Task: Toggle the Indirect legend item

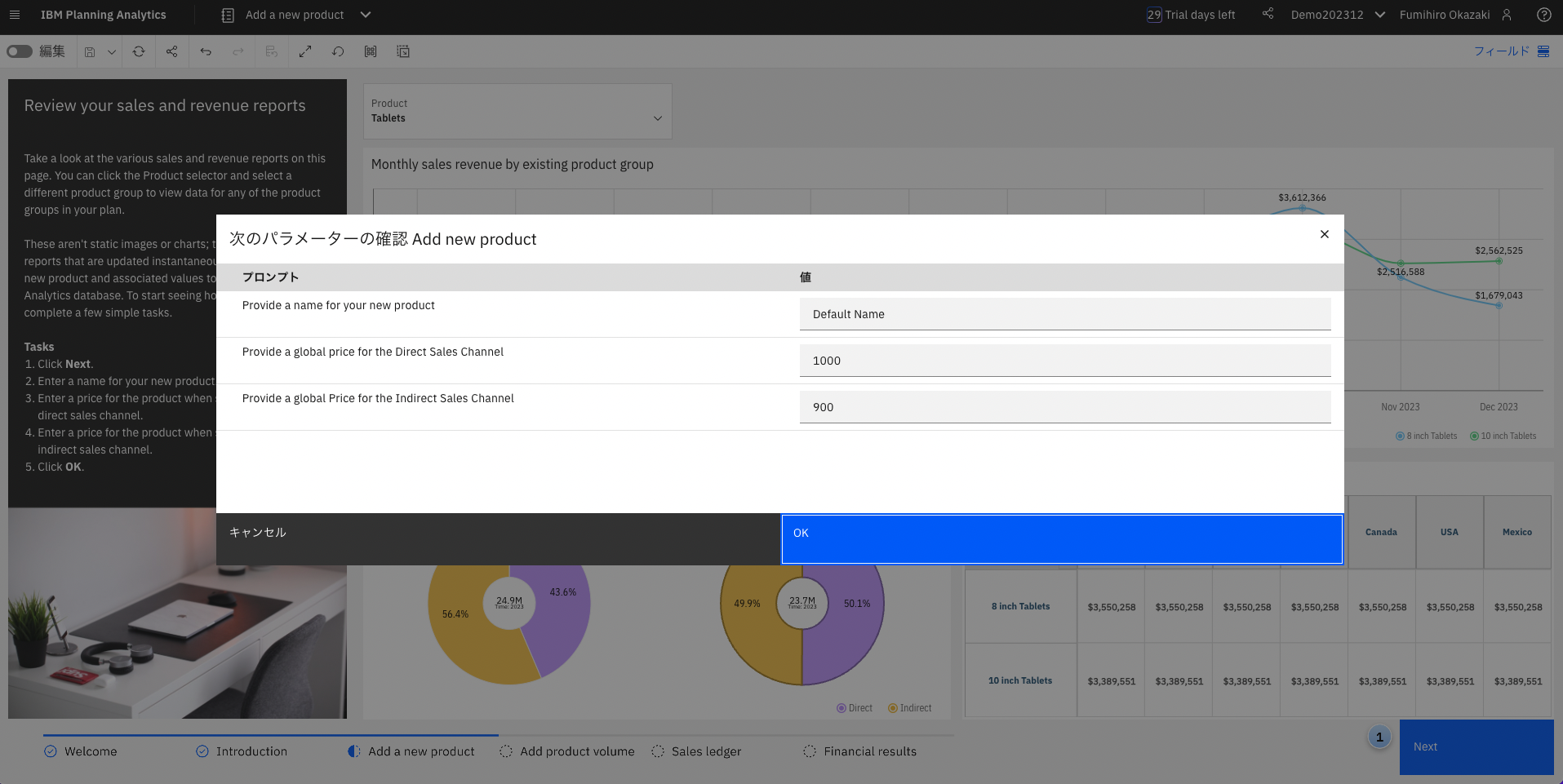Action: [910, 708]
